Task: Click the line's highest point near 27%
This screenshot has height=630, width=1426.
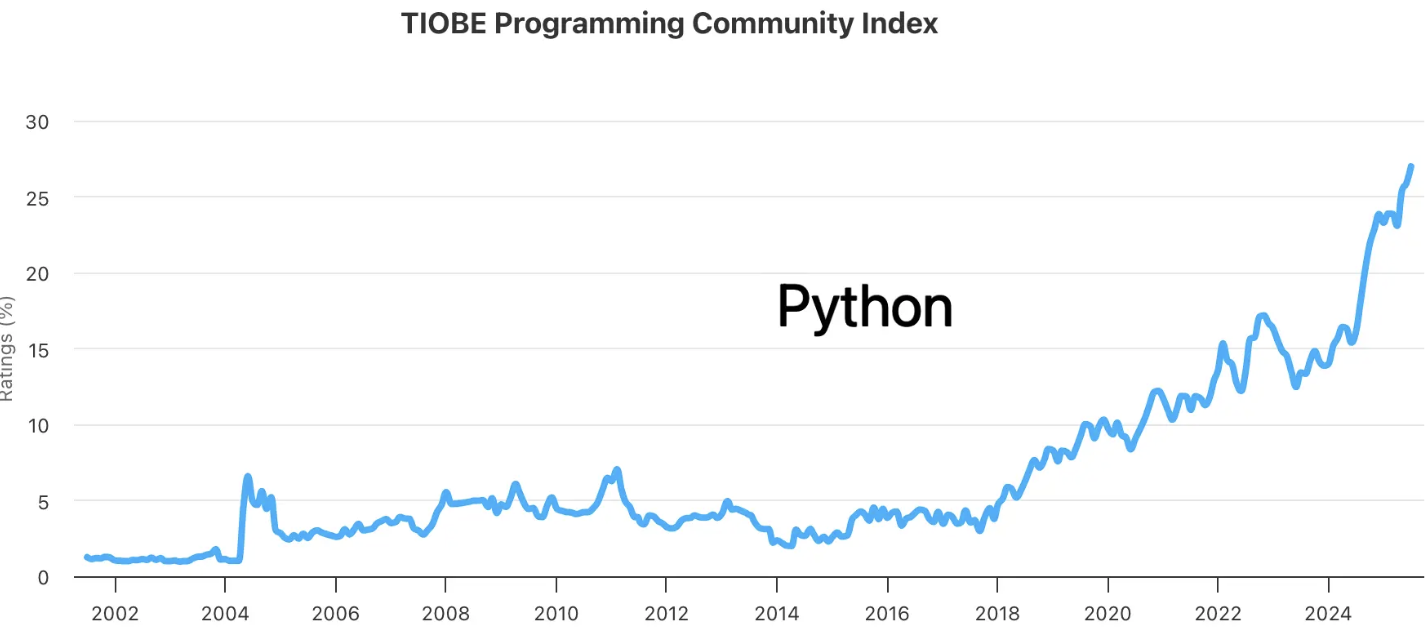Action: 1410,167
